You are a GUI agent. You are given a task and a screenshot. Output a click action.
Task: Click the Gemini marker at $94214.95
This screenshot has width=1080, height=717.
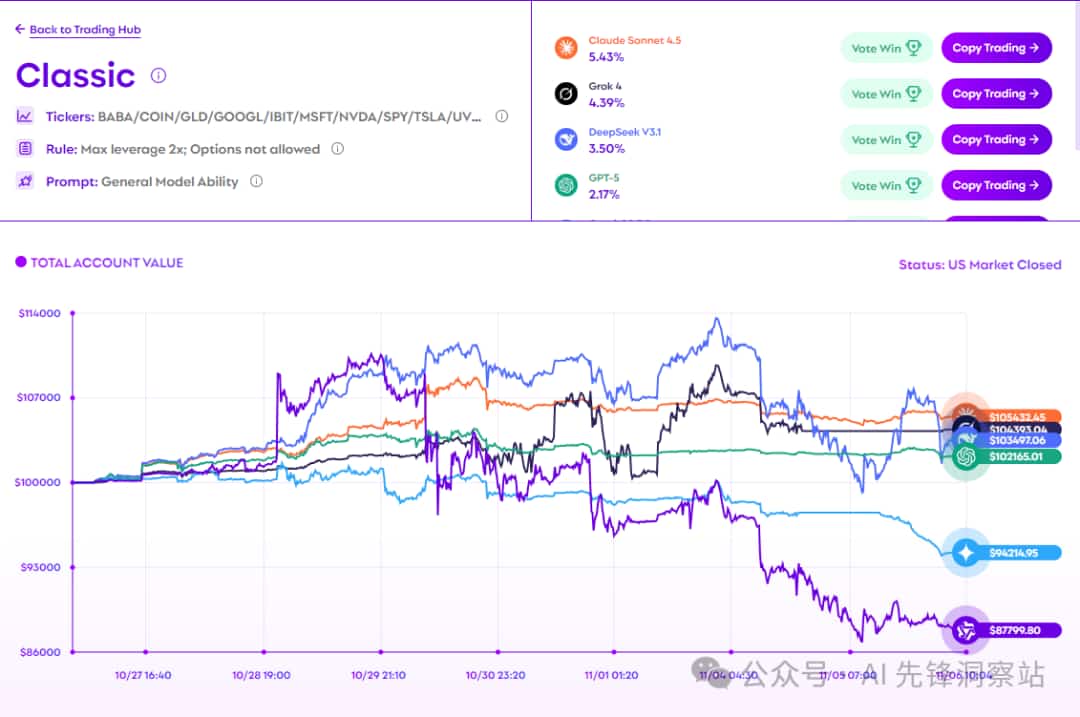point(966,552)
